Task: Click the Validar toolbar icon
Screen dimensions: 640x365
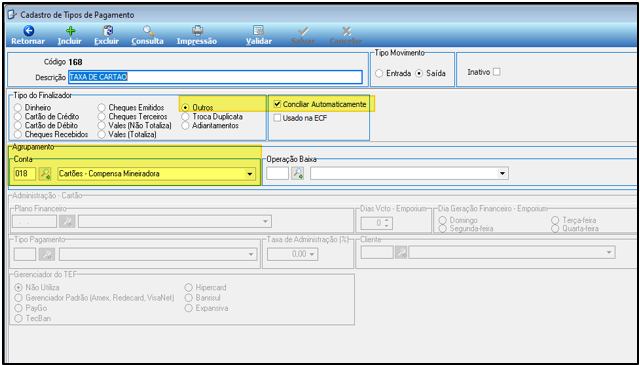Action: pos(259,31)
